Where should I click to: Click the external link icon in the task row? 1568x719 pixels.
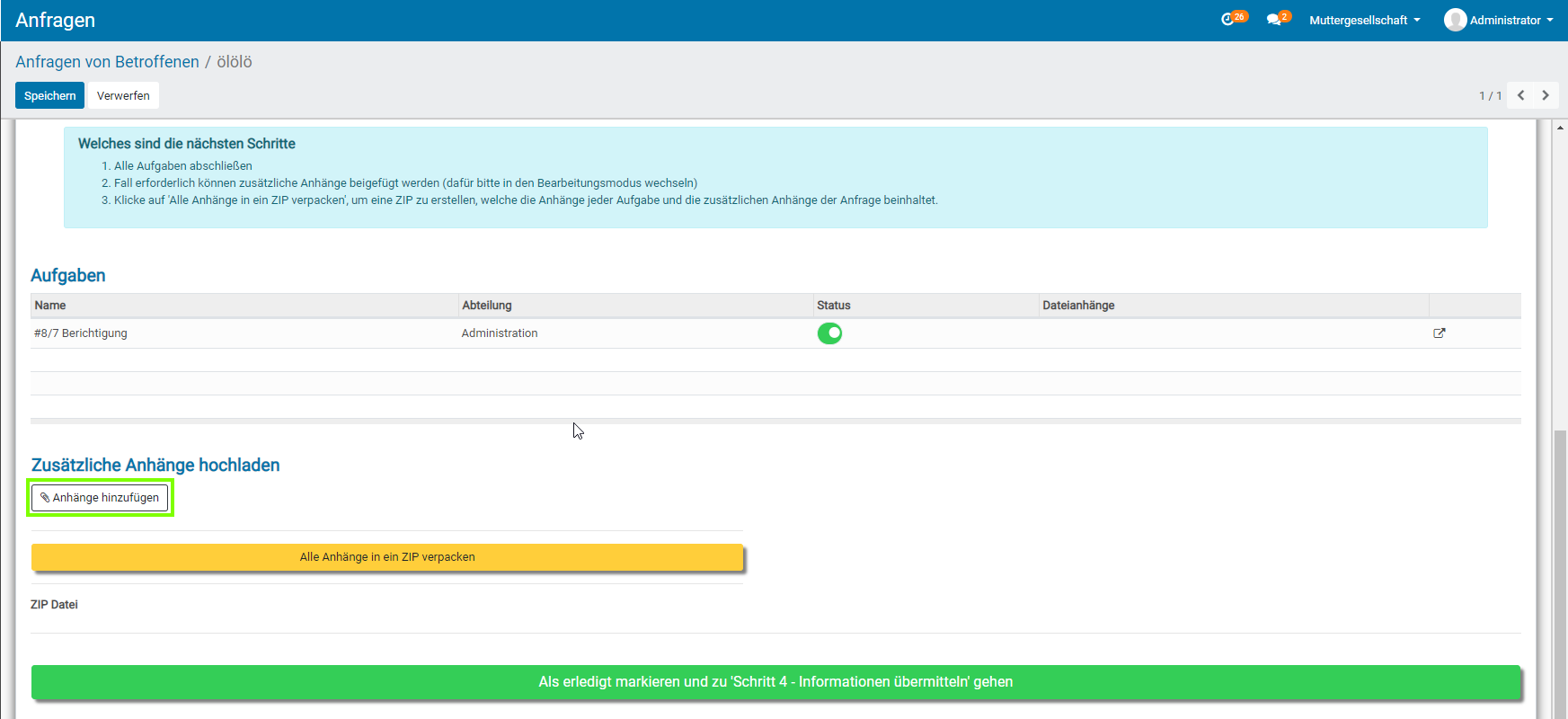[1439, 333]
